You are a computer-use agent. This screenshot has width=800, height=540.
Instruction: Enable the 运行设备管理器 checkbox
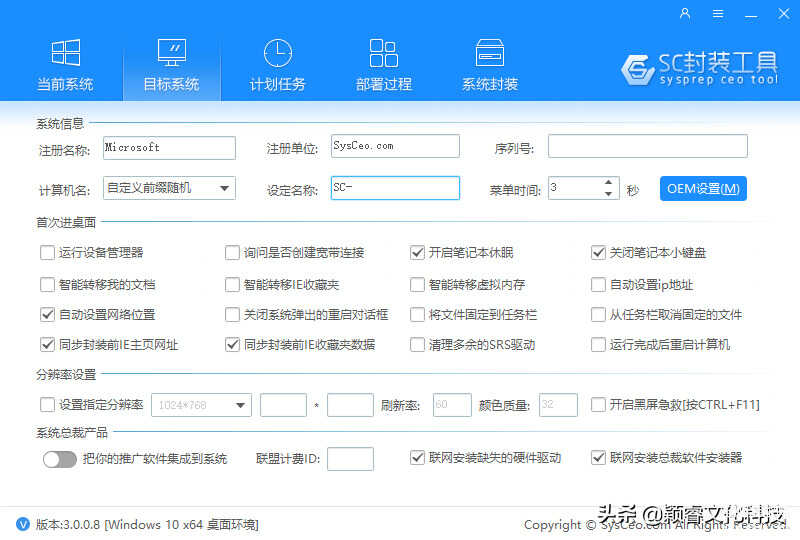[47, 253]
